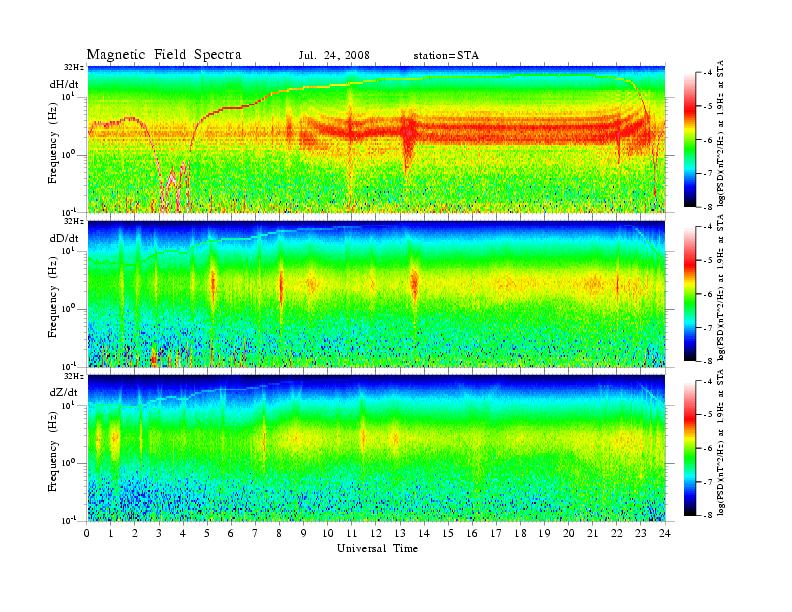Click the 'station=STA' label

[446, 56]
